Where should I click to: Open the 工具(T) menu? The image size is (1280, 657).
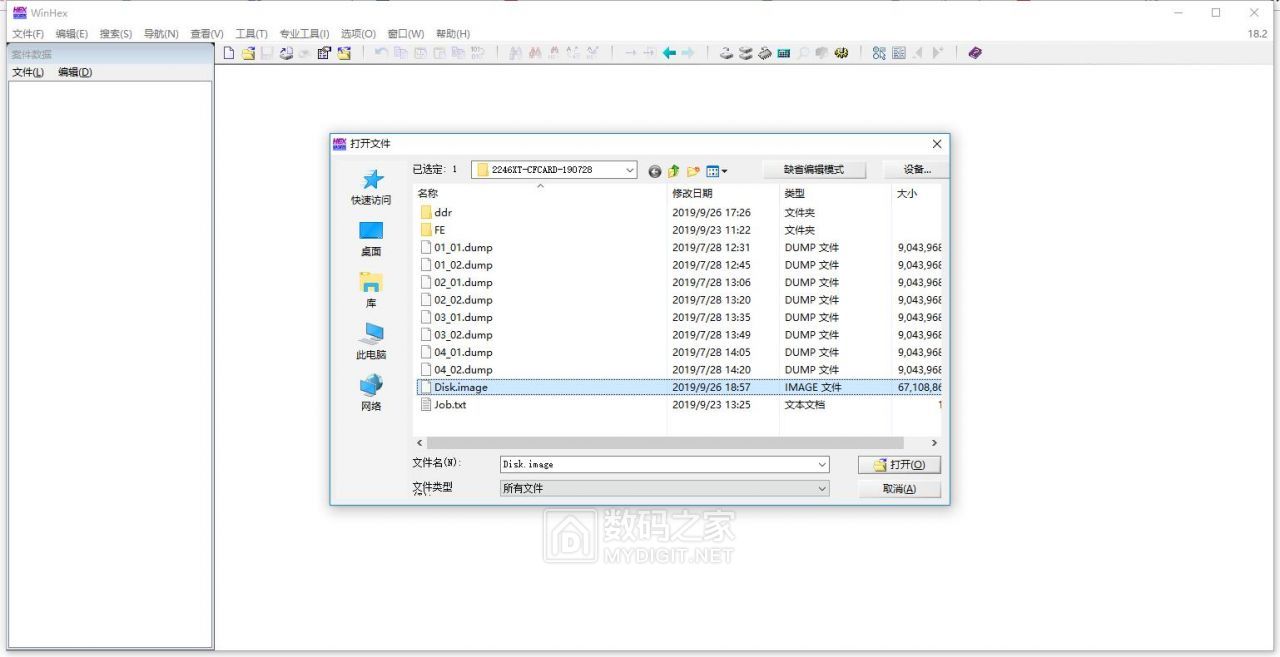(x=251, y=34)
